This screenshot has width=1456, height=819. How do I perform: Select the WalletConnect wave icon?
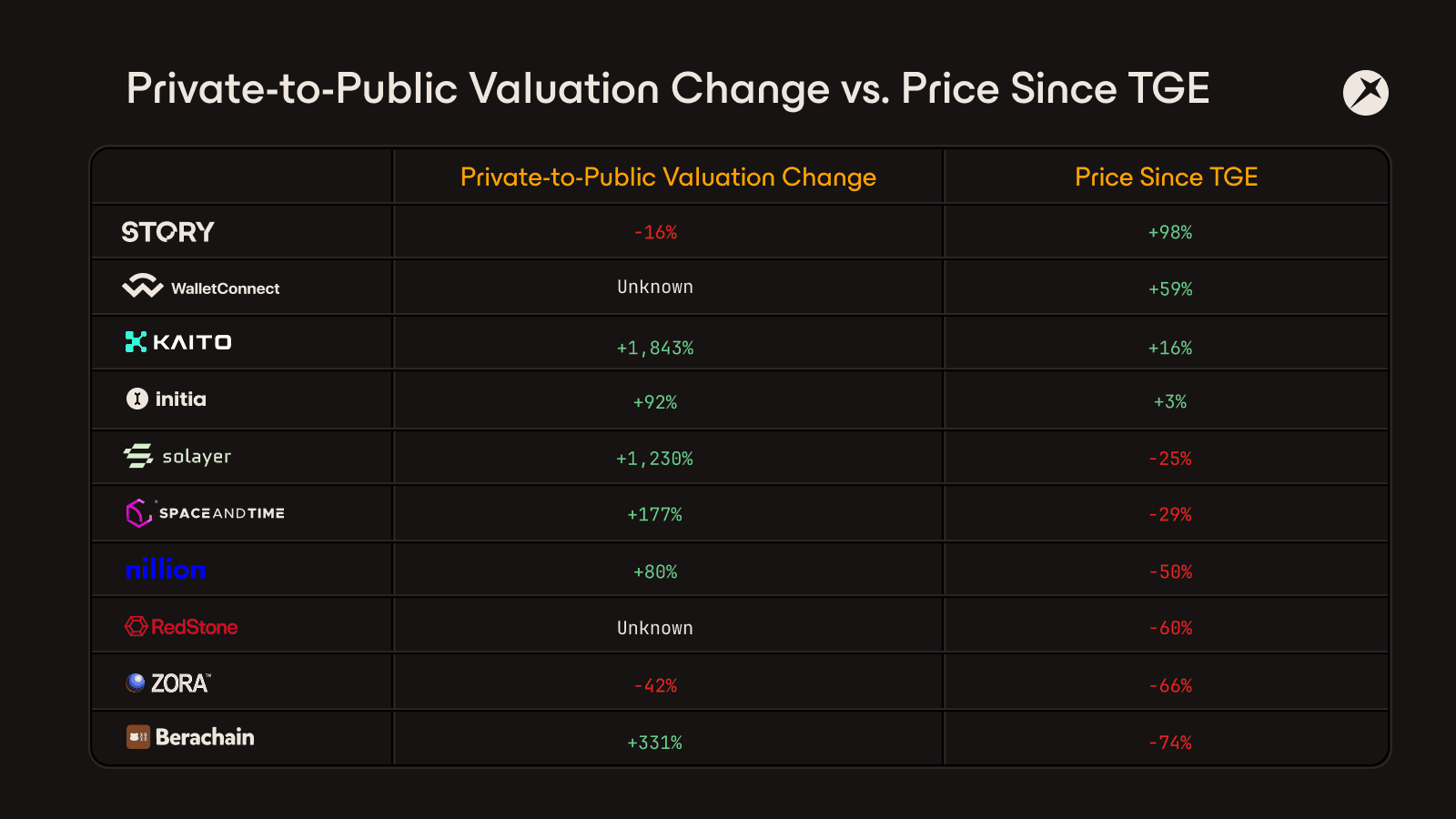pos(143,286)
